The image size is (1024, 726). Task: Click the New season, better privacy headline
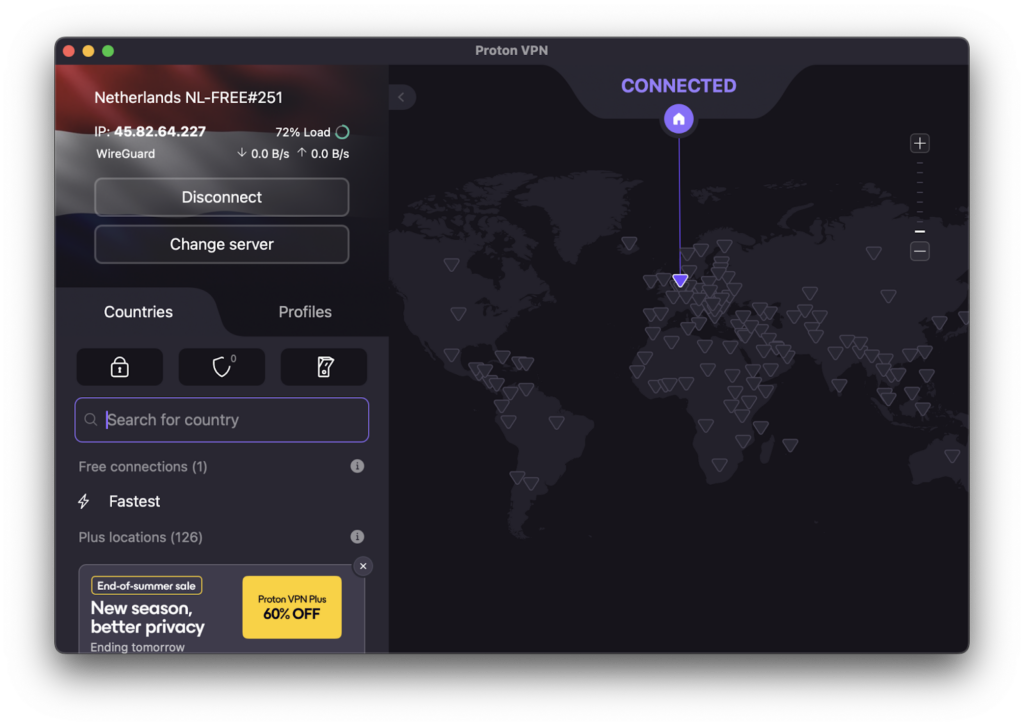pos(148,617)
